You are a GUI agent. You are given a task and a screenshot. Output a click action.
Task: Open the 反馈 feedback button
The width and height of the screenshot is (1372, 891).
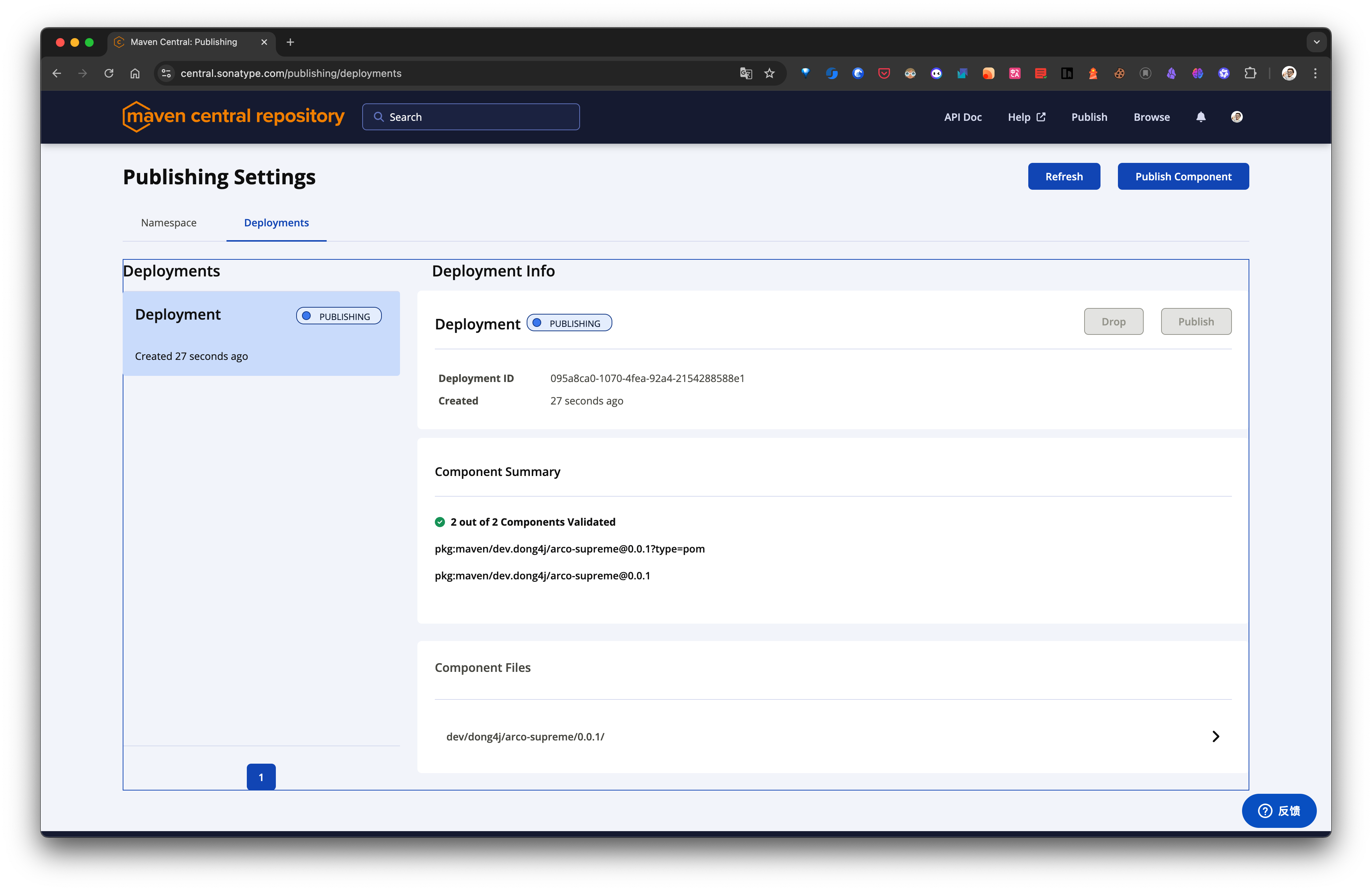tap(1279, 811)
